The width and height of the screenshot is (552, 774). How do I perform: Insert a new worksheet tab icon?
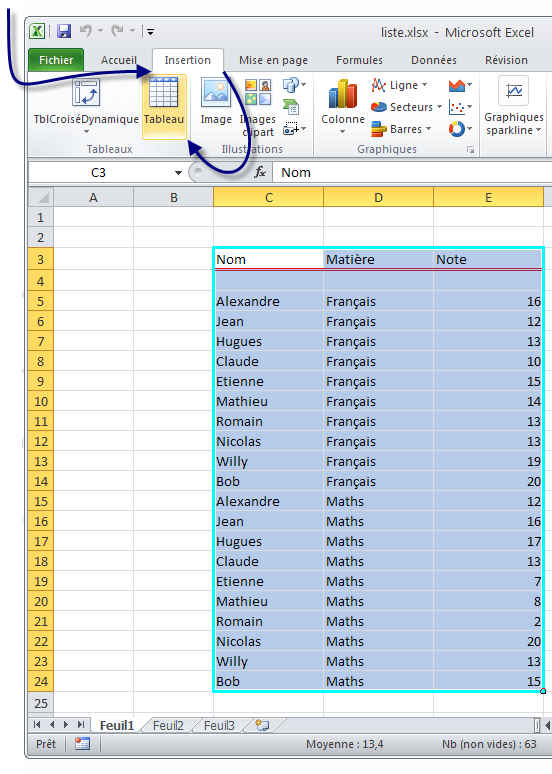262,725
